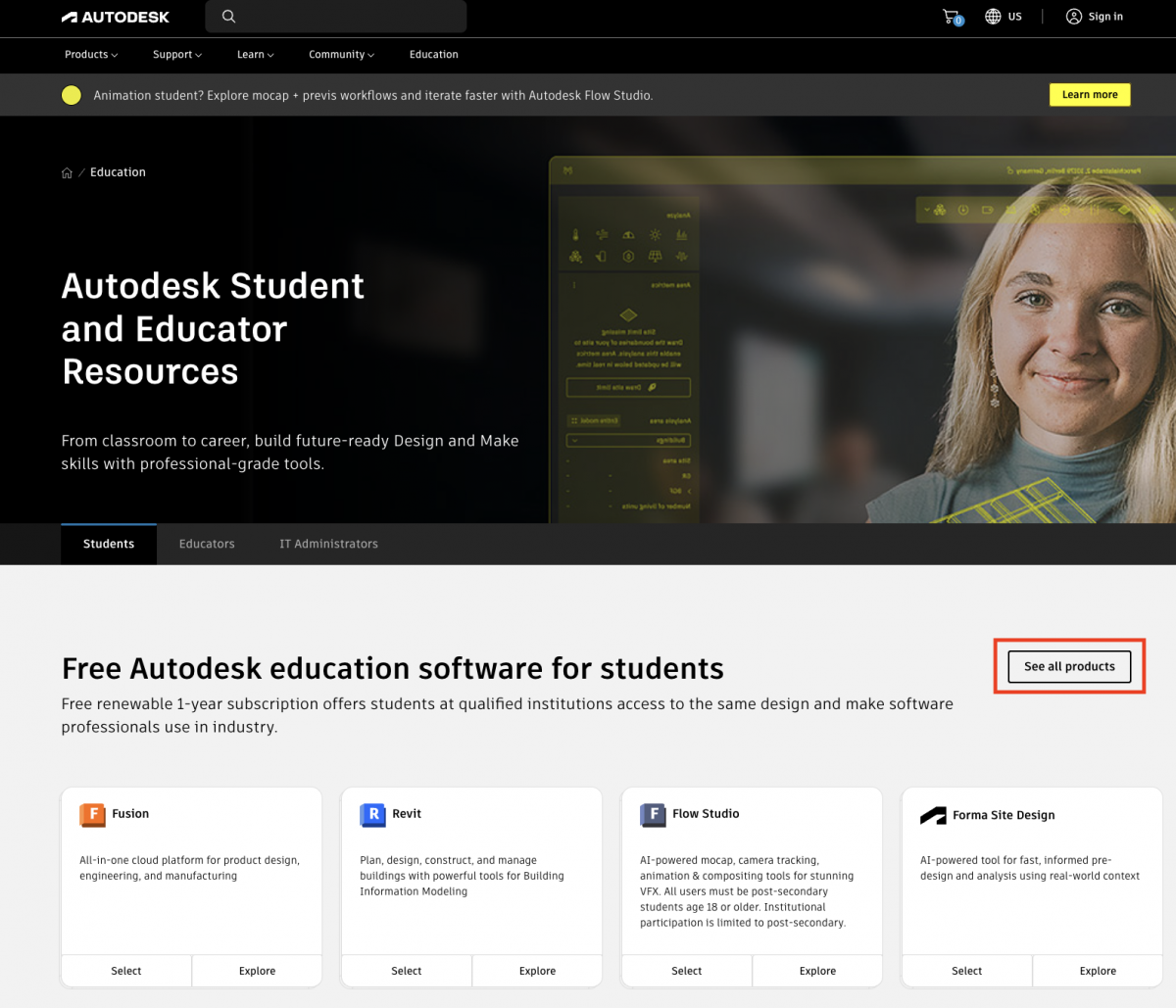Click the Revit product icon

[372, 814]
